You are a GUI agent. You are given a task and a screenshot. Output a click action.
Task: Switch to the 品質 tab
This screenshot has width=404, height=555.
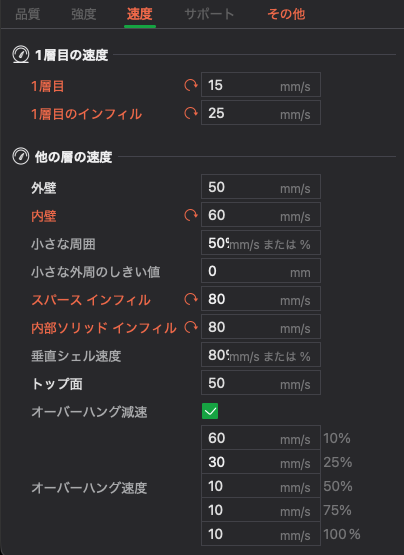28,14
